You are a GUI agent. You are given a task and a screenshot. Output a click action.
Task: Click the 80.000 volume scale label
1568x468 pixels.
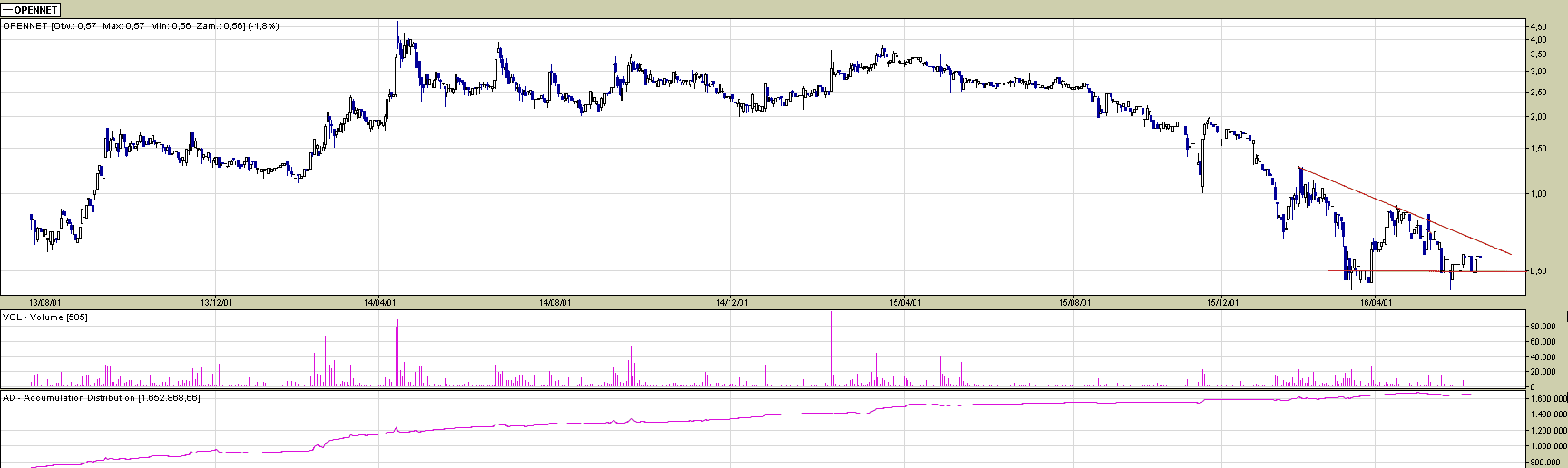(x=1543, y=326)
